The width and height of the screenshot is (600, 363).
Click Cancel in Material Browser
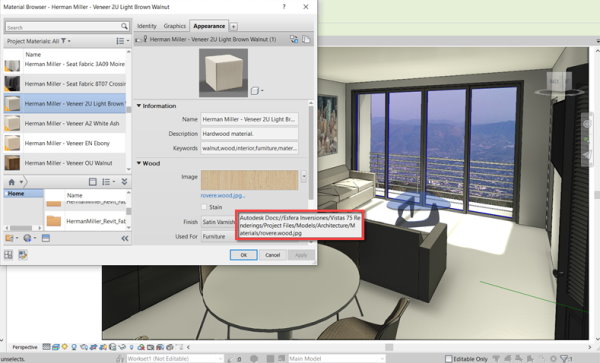(272, 255)
